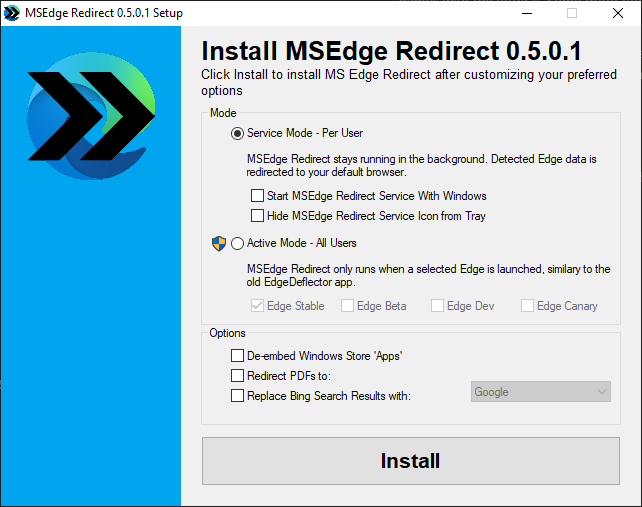Click the large MSEdge Redirect logo
This screenshot has width=642, height=507.
pyautogui.click(x=91, y=116)
